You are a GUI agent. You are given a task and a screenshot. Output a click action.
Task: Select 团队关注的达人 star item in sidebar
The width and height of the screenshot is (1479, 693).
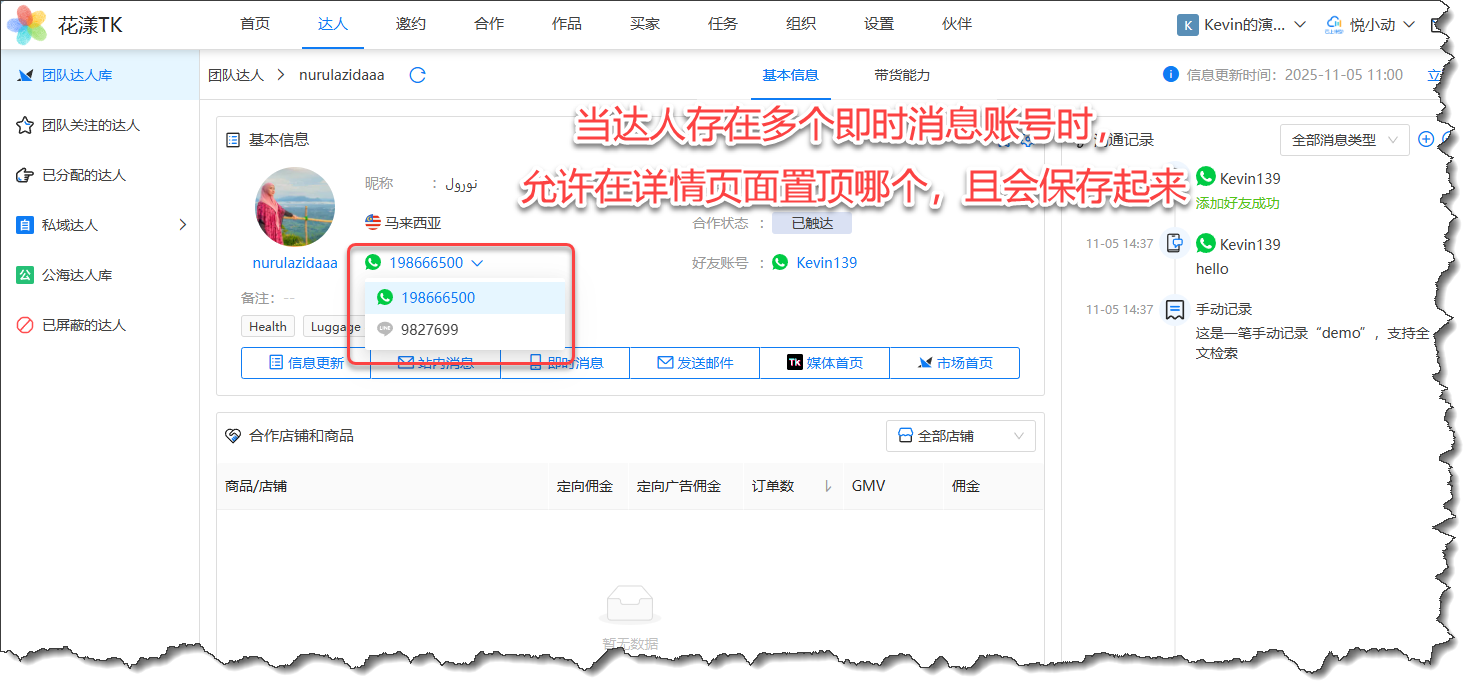point(90,125)
